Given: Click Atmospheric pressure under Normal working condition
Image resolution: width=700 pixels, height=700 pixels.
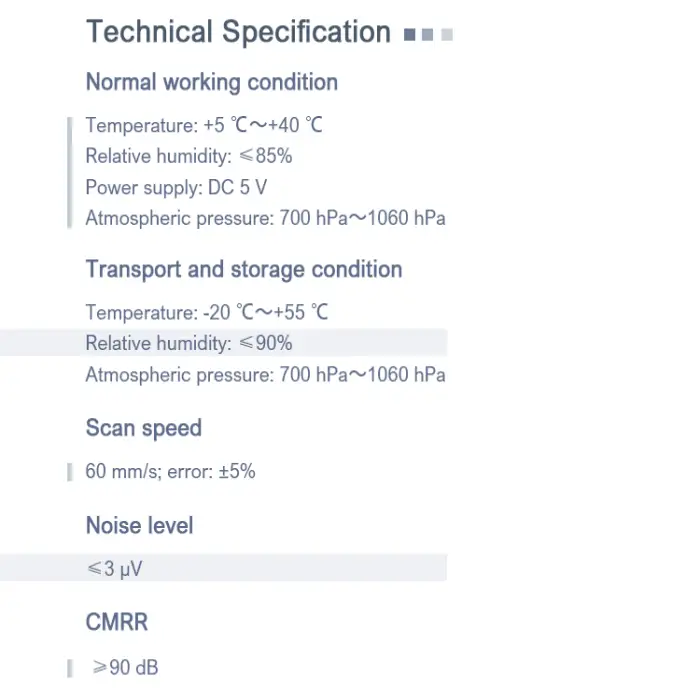Looking at the screenshot, I should [x=265, y=218].
